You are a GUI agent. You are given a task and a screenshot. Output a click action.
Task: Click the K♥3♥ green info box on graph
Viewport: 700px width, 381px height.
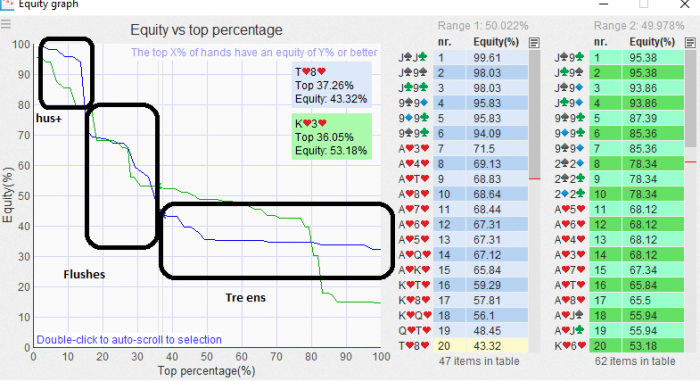[331, 137]
